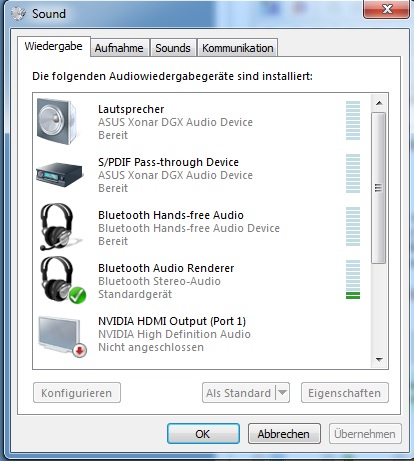Click the S/PDIF Pass-through level meter
414x461 pixels.
click(353, 174)
